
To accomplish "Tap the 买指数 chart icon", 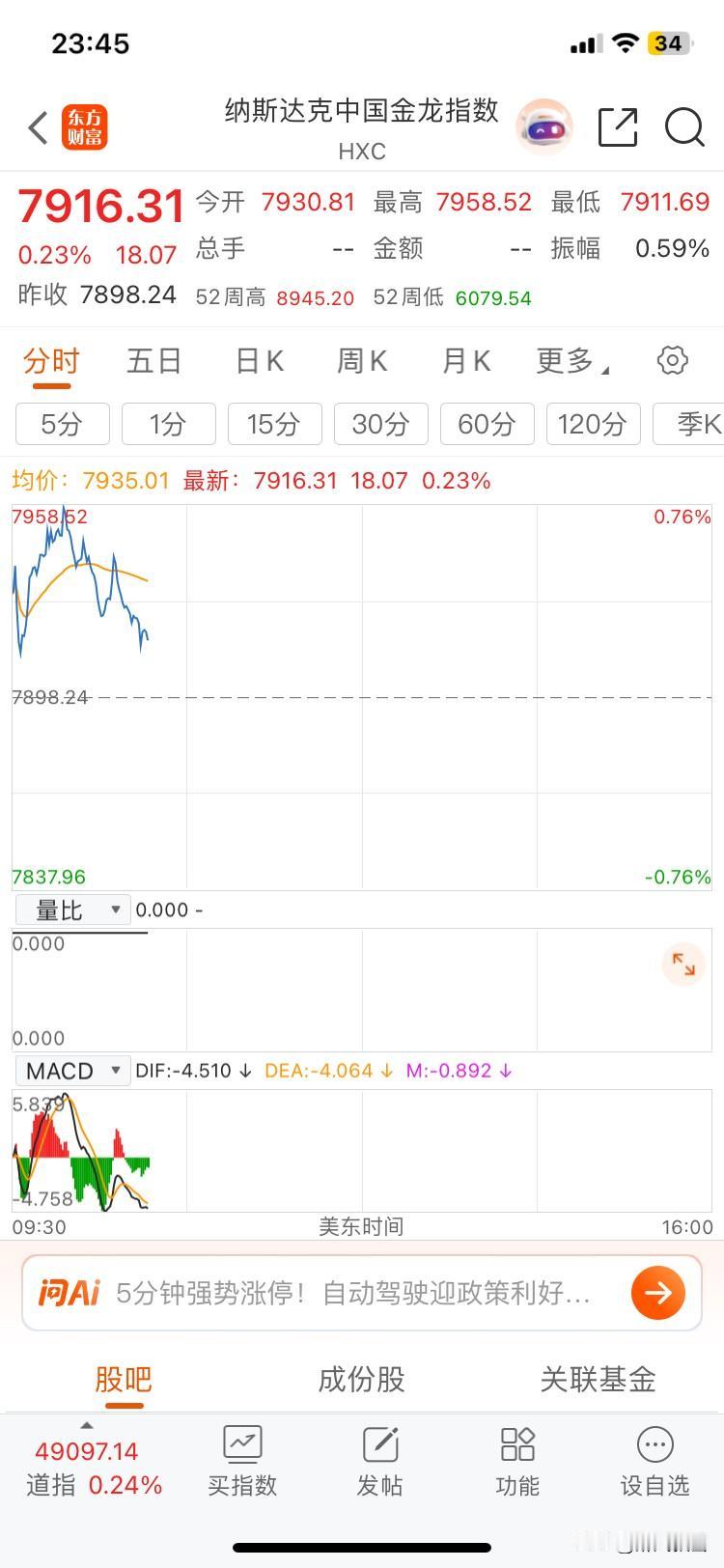I will (x=242, y=1444).
